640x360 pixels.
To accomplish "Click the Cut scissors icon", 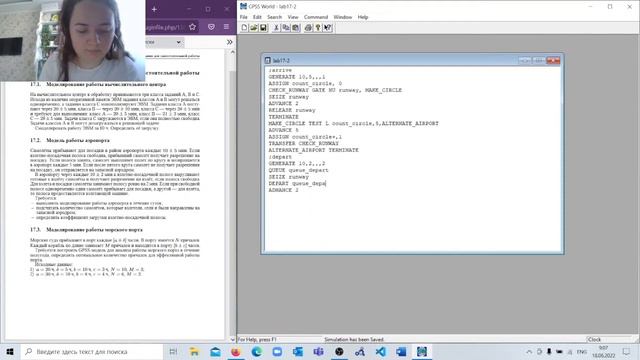I will click(x=276, y=28).
